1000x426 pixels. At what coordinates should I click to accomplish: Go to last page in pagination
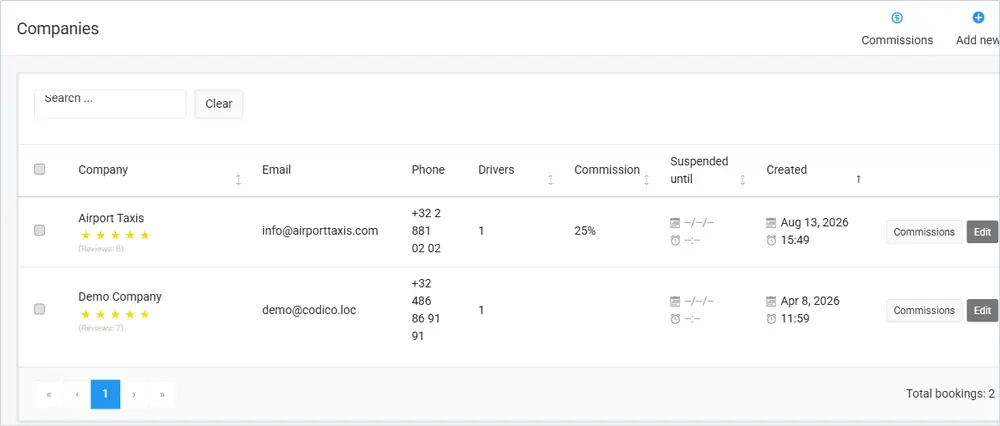162,395
